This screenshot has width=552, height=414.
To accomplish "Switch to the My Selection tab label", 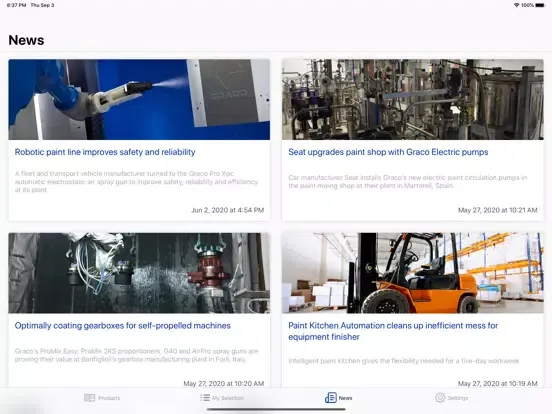I will 228,398.
